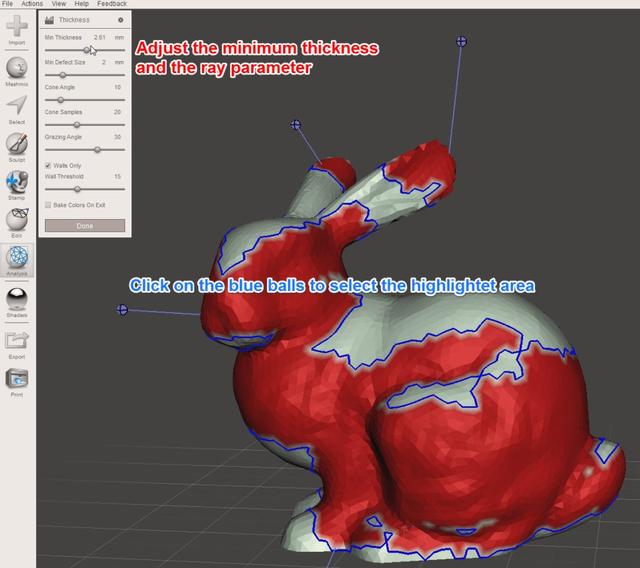Enable Bake Colors On Exit checkbox
Screen dimensions: 640x568
tap(48, 205)
